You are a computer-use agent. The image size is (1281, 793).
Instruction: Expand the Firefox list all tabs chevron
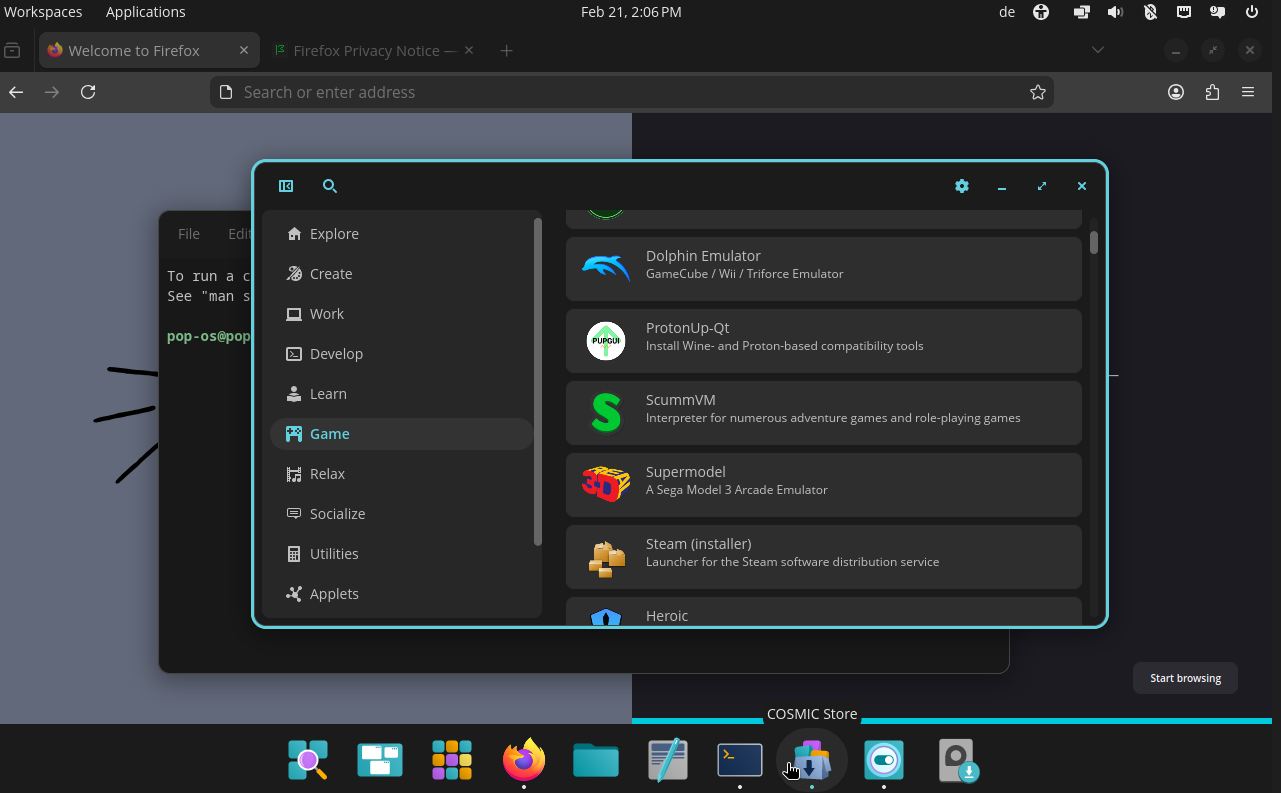coord(1098,50)
